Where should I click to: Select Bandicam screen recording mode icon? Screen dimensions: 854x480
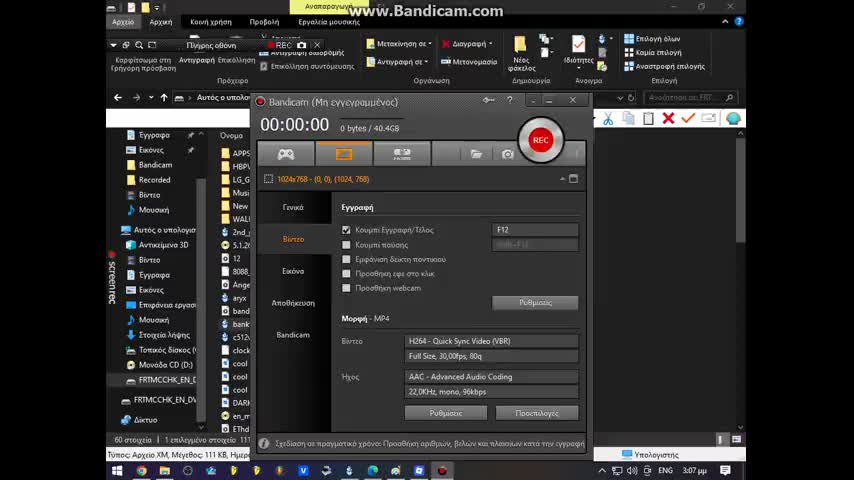click(344, 154)
